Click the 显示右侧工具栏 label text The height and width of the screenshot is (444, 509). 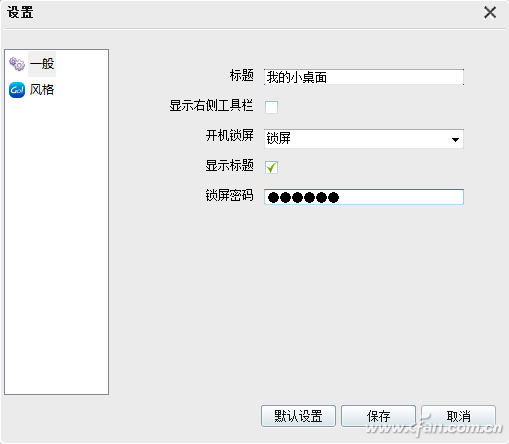click(x=211, y=106)
